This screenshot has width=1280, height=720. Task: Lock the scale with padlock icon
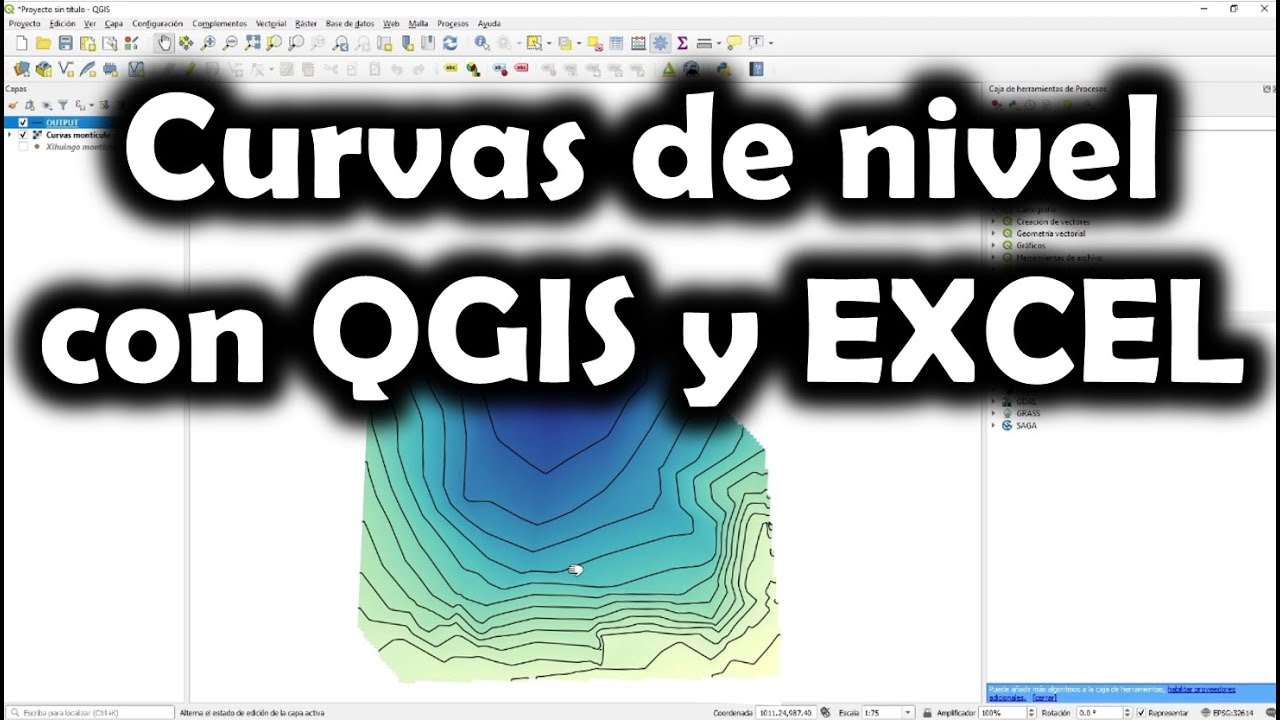click(928, 713)
